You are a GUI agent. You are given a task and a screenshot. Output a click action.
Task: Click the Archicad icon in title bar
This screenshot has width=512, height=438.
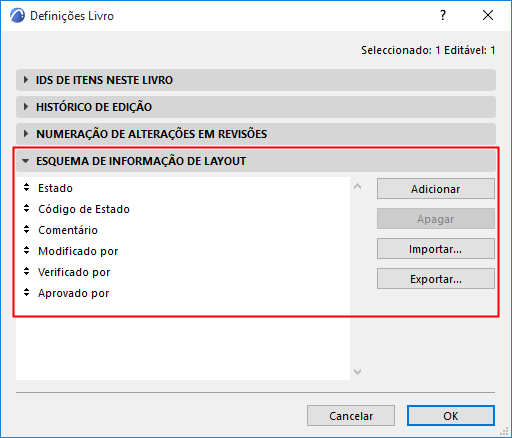coord(17,16)
